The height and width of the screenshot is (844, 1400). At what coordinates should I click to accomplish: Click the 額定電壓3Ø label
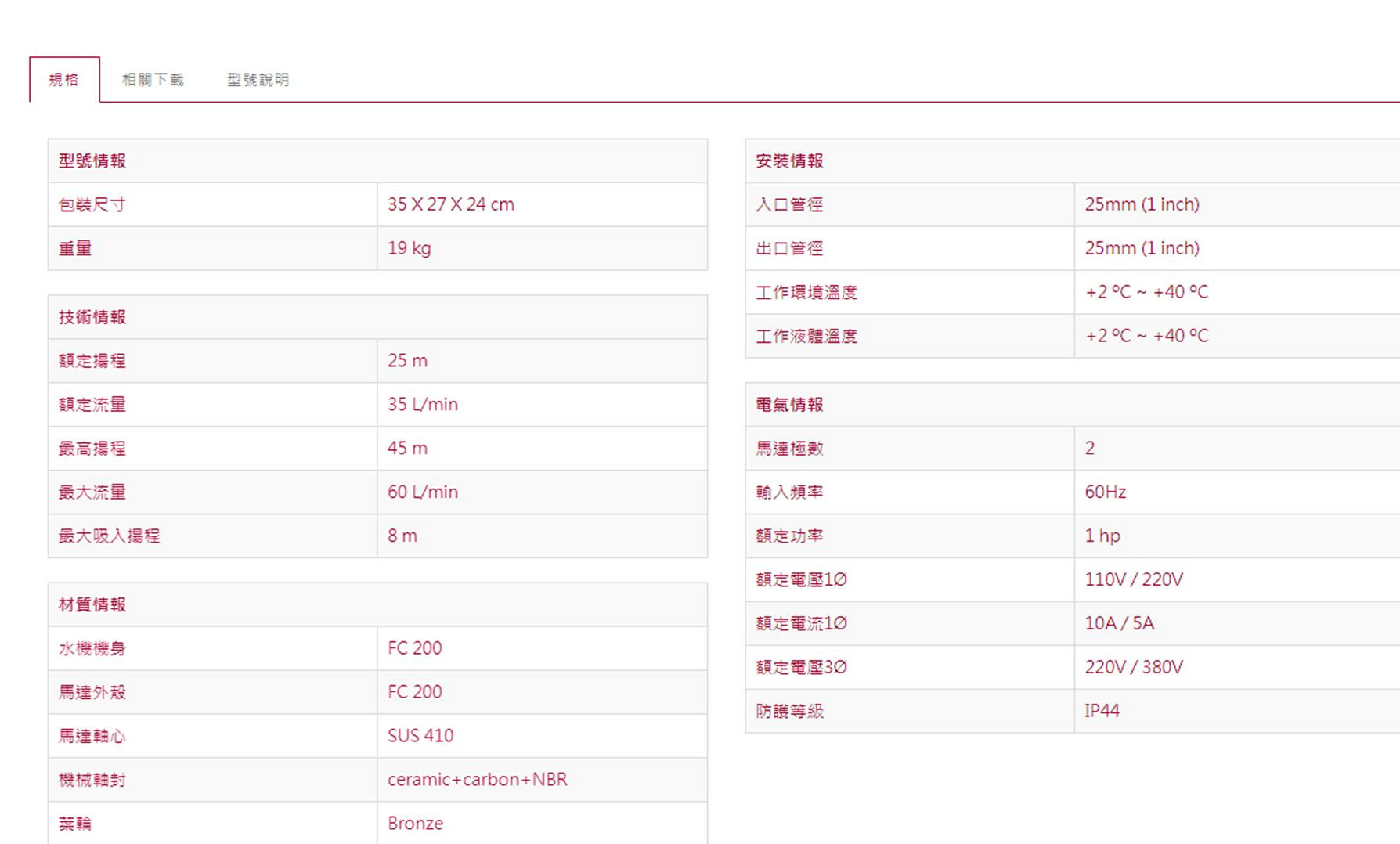802,668
